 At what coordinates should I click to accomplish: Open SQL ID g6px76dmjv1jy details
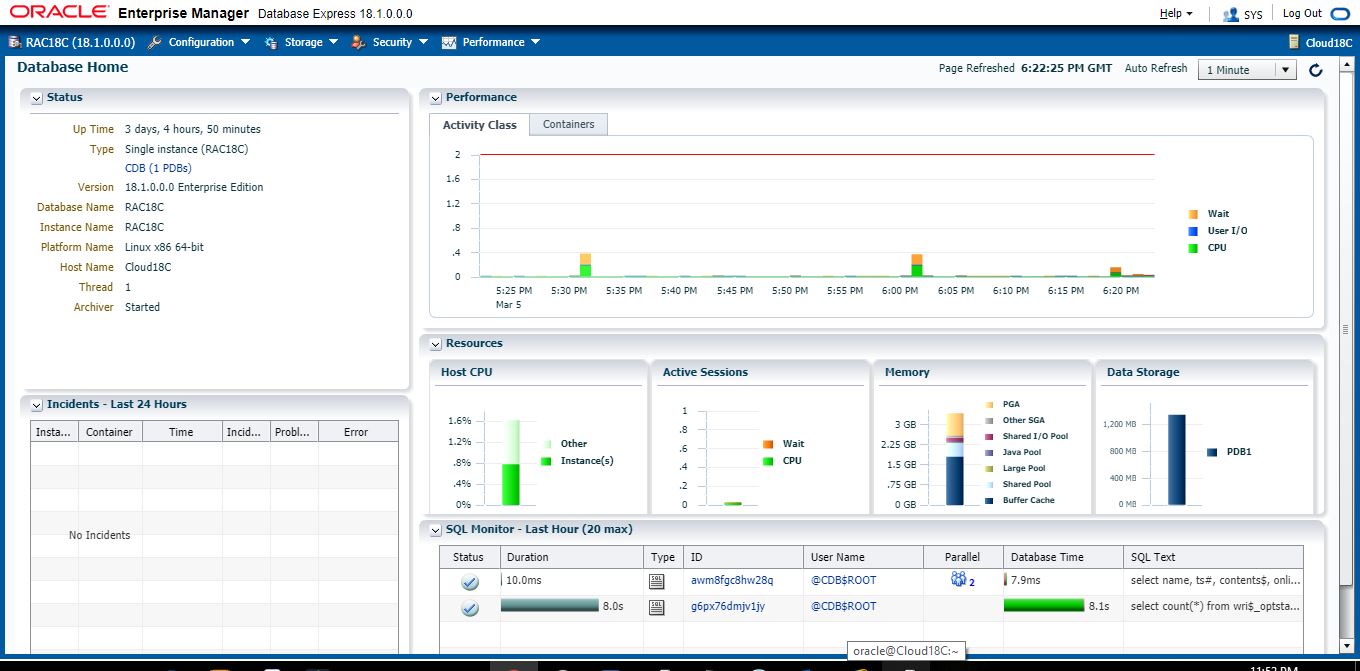click(x=728, y=606)
